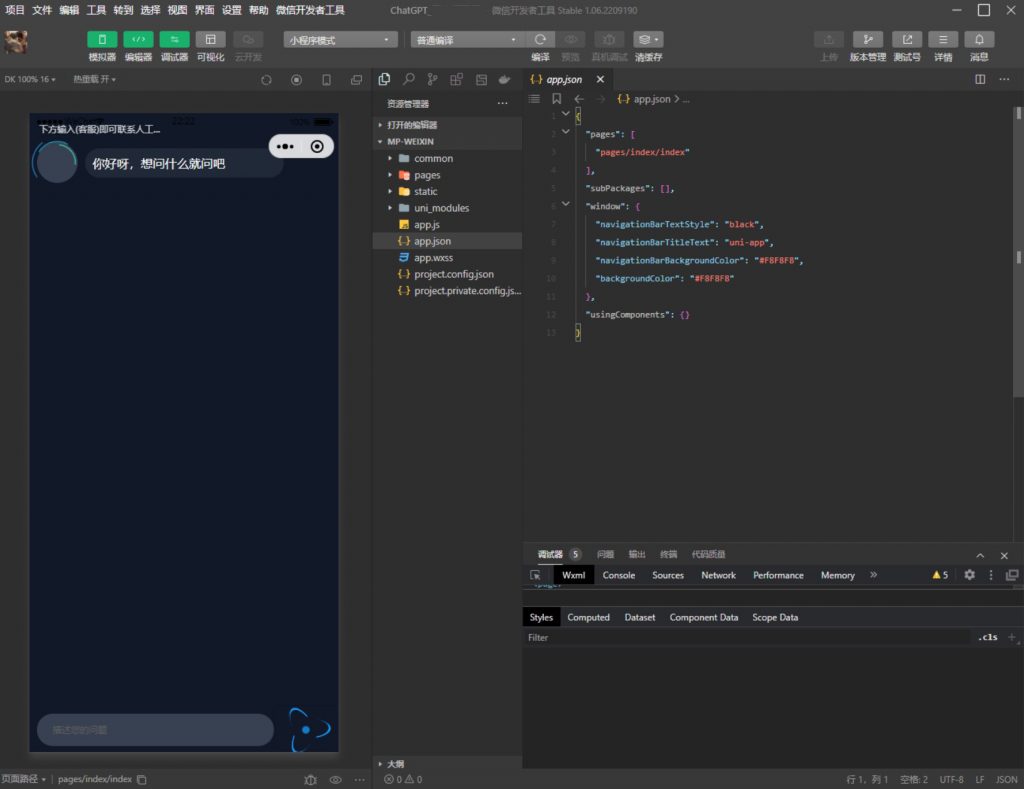Image resolution: width=1024 pixels, height=789 pixels.
Task: Open the 普通编译 compile mode dropdown
Action: tap(467, 40)
